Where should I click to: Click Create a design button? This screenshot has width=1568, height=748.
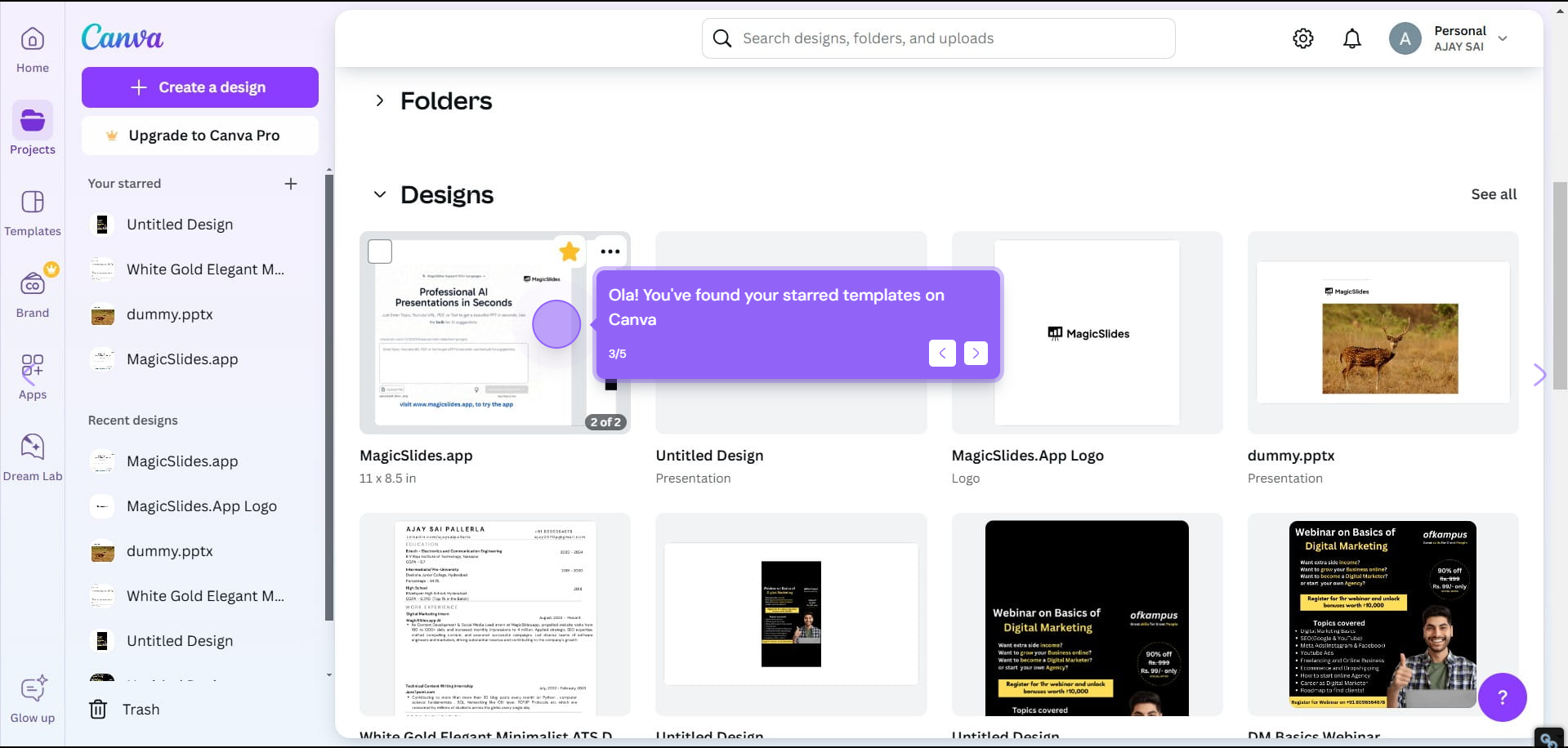pos(200,87)
